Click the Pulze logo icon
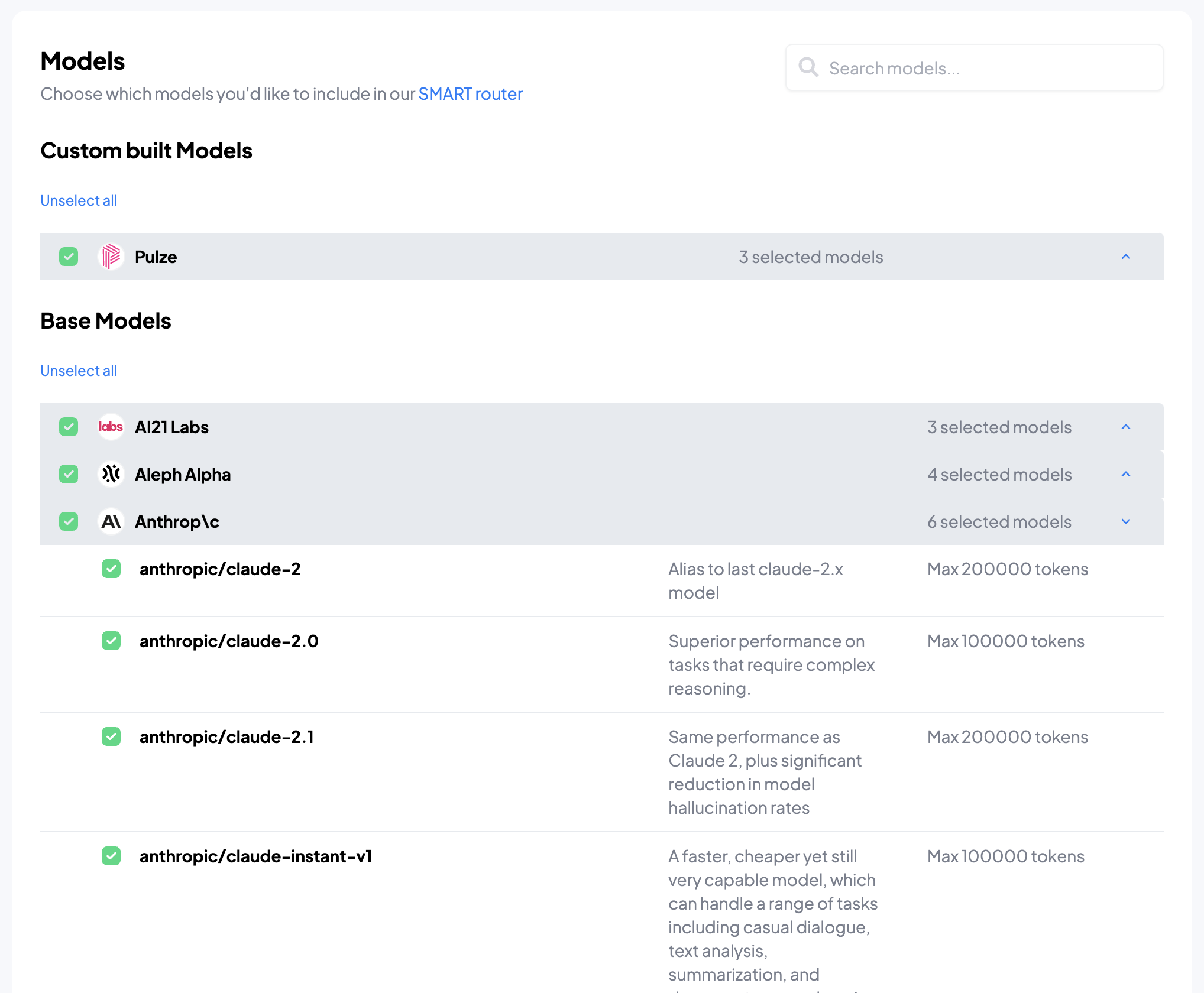 click(x=111, y=257)
